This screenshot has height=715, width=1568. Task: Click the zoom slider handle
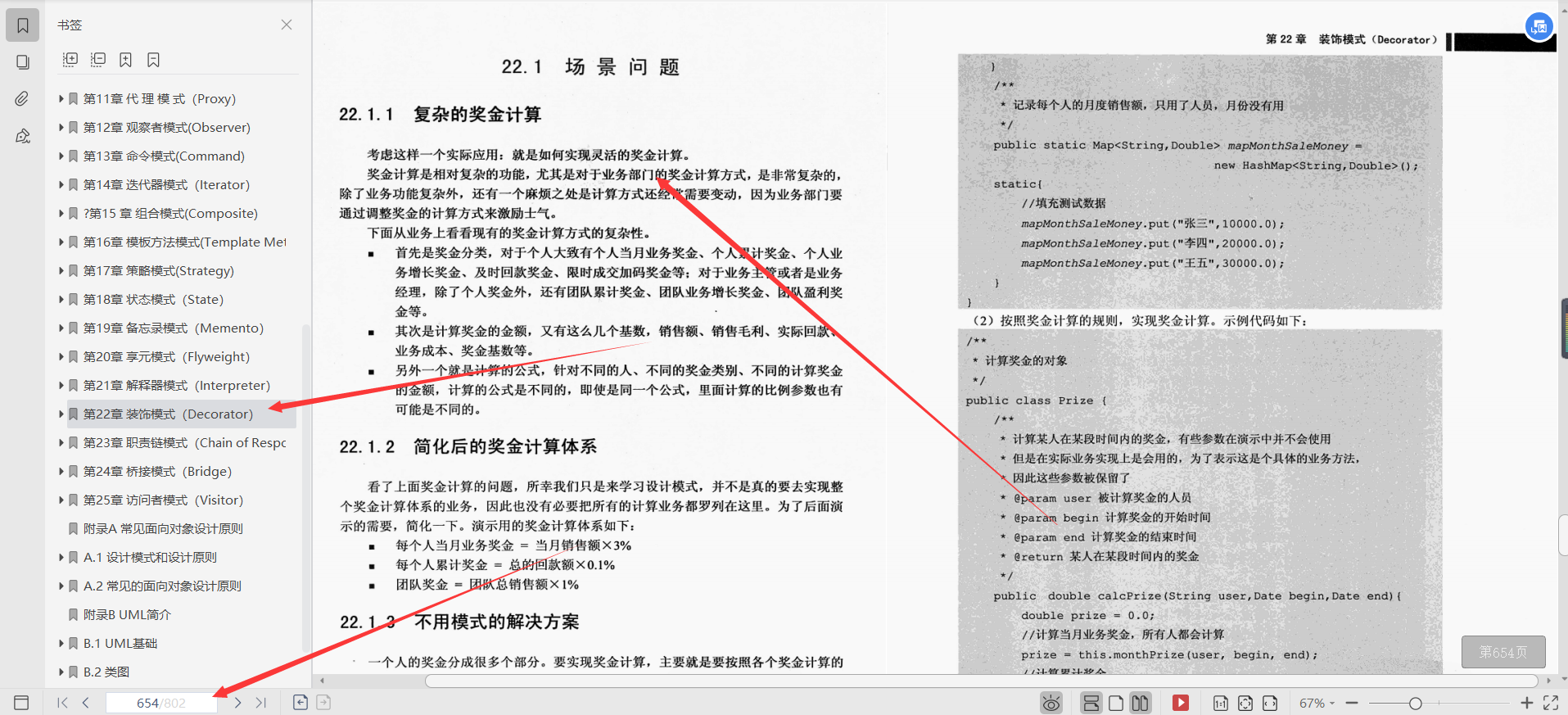[1415, 703]
